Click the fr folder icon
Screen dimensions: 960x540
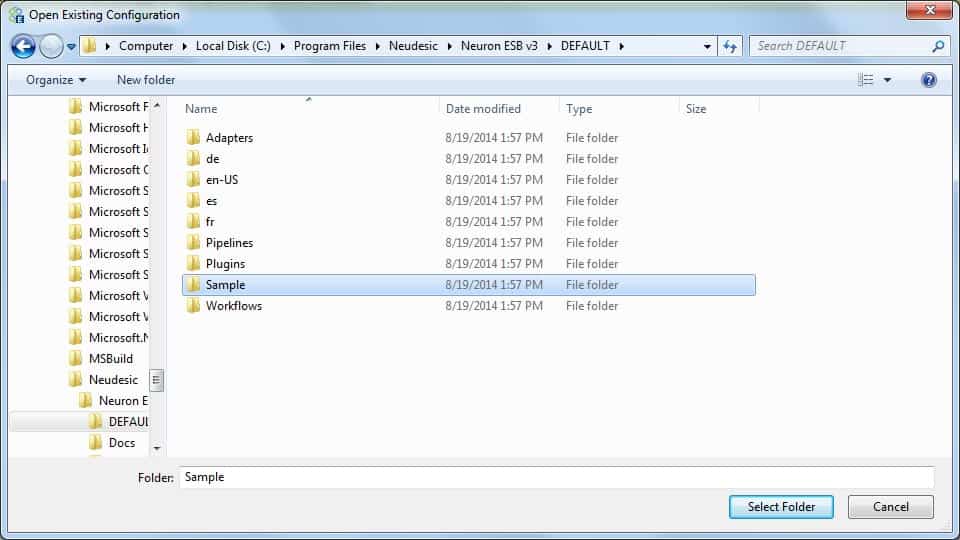193,222
